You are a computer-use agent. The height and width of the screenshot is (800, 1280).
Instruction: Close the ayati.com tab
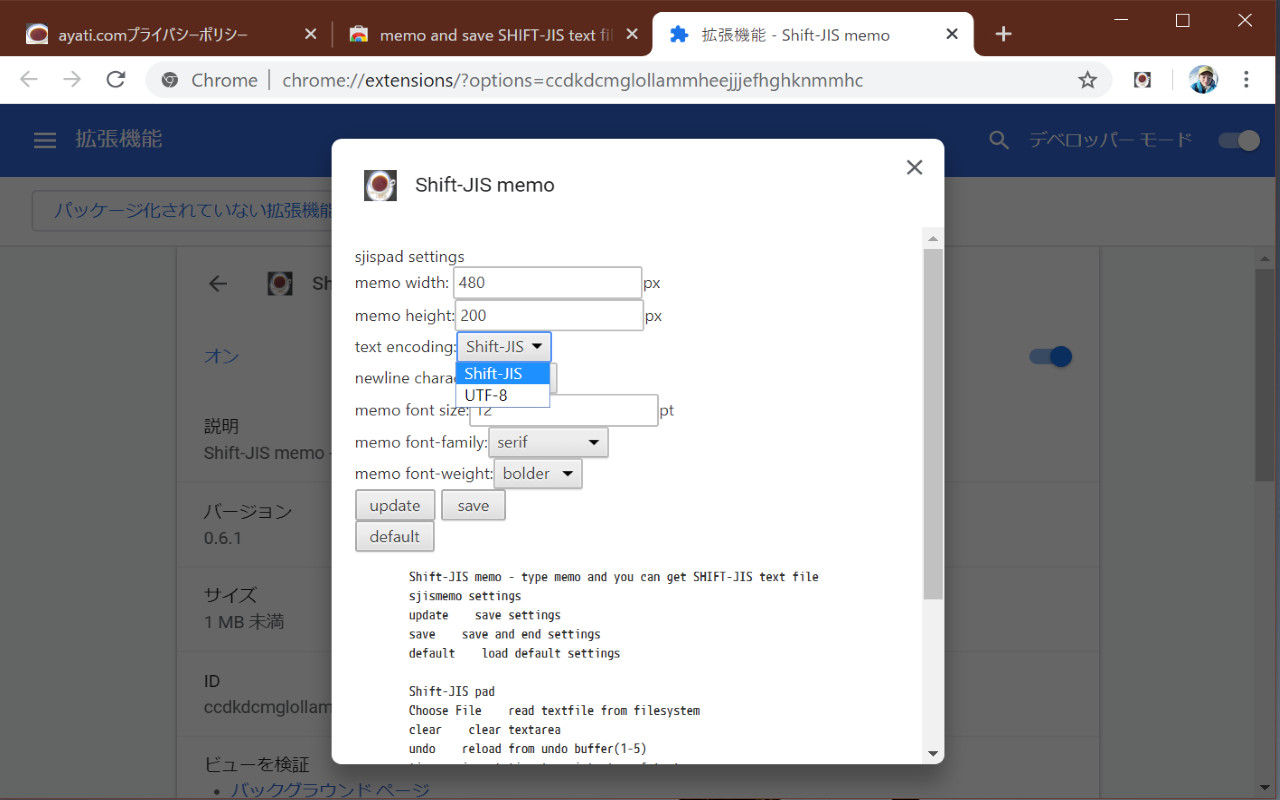310,34
